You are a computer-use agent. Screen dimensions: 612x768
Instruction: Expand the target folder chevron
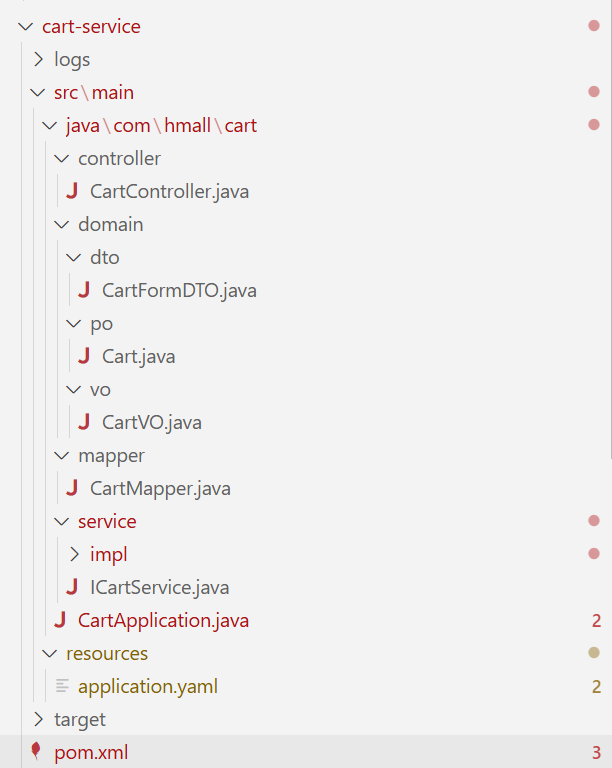38,719
